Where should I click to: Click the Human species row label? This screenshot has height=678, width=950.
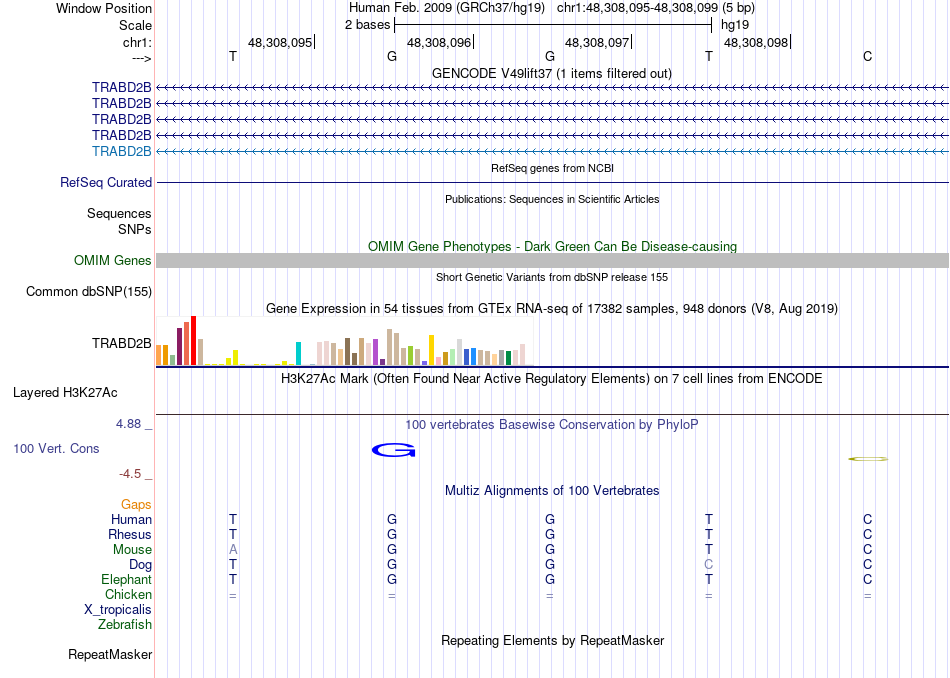click(131, 520)
